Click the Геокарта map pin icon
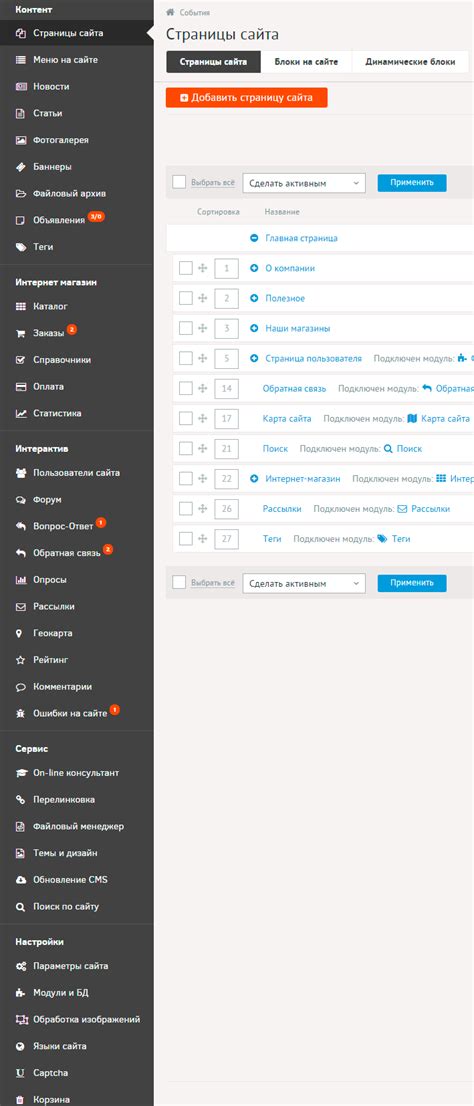The height and width of the screenshot is (1106, 474). tap(20, 633)
